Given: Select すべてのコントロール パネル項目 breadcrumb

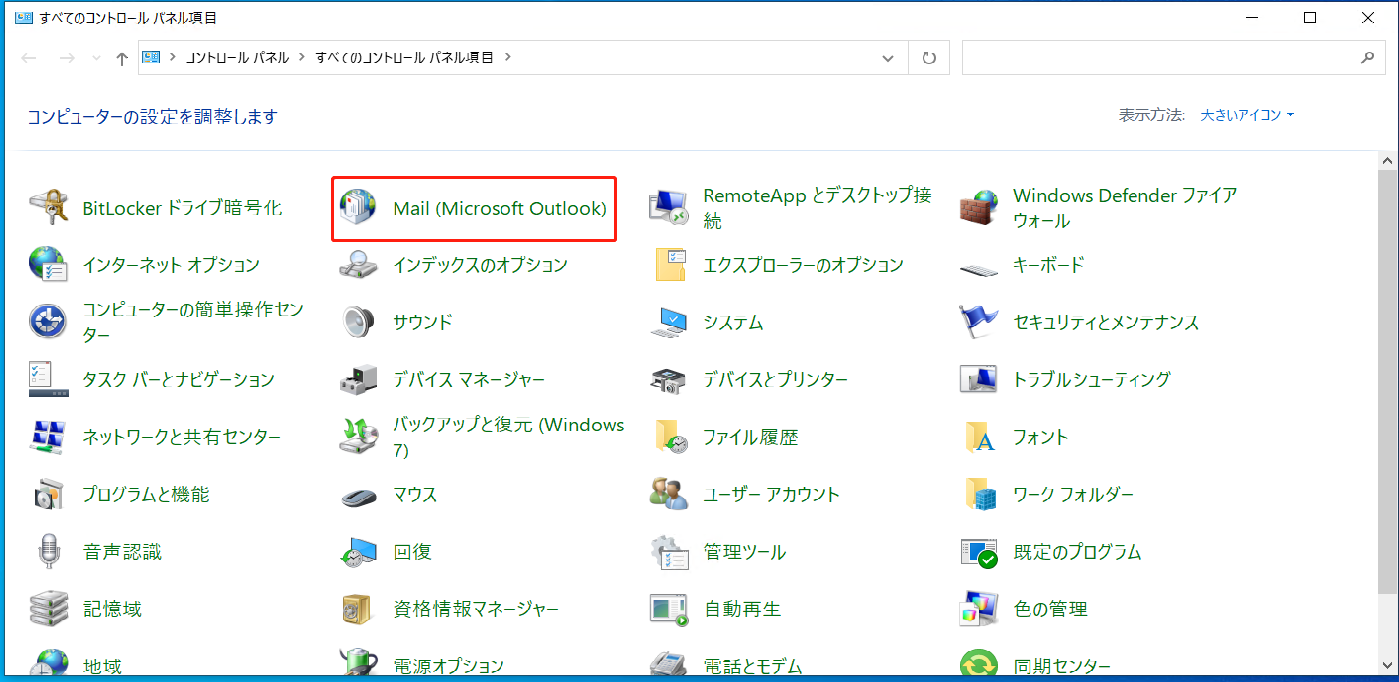Looking at the screenshot, I should (x=404, y=58).
